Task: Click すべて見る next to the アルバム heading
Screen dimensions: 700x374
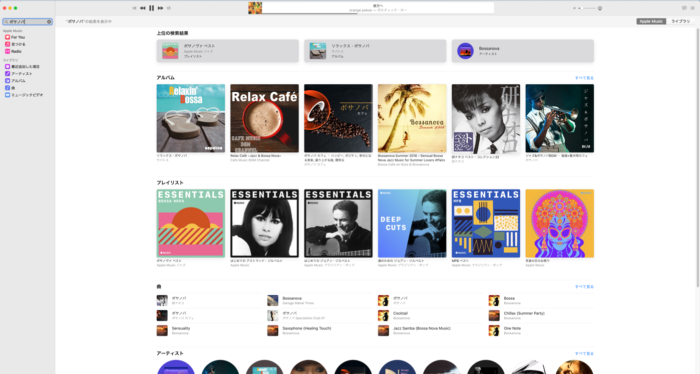Action: [584, 78]
